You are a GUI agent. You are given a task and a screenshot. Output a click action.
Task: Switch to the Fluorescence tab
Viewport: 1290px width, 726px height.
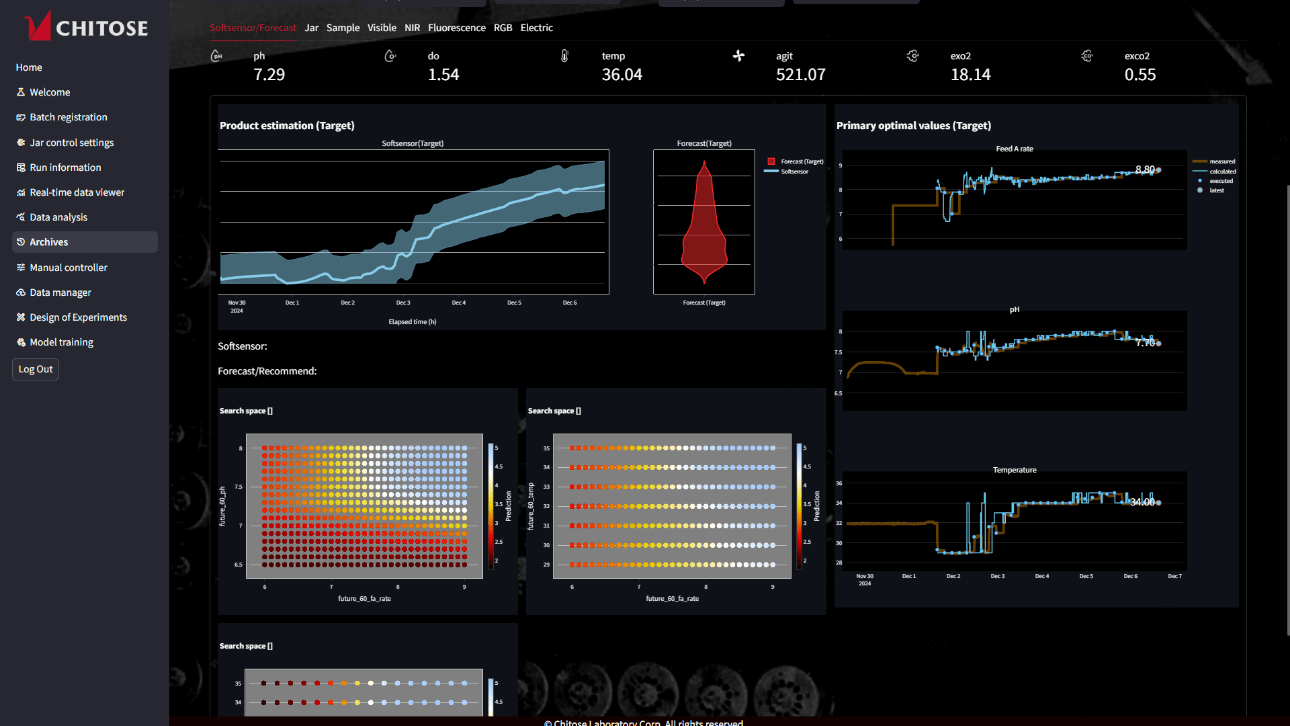click(x=457, y=28)
